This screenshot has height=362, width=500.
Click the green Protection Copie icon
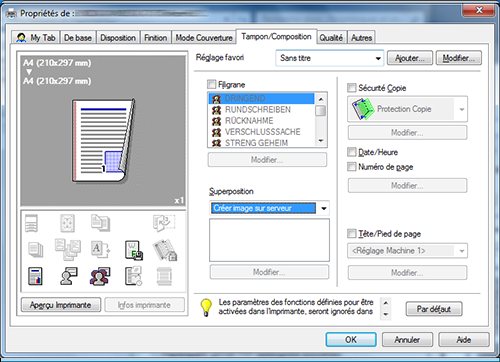point(362,109)
